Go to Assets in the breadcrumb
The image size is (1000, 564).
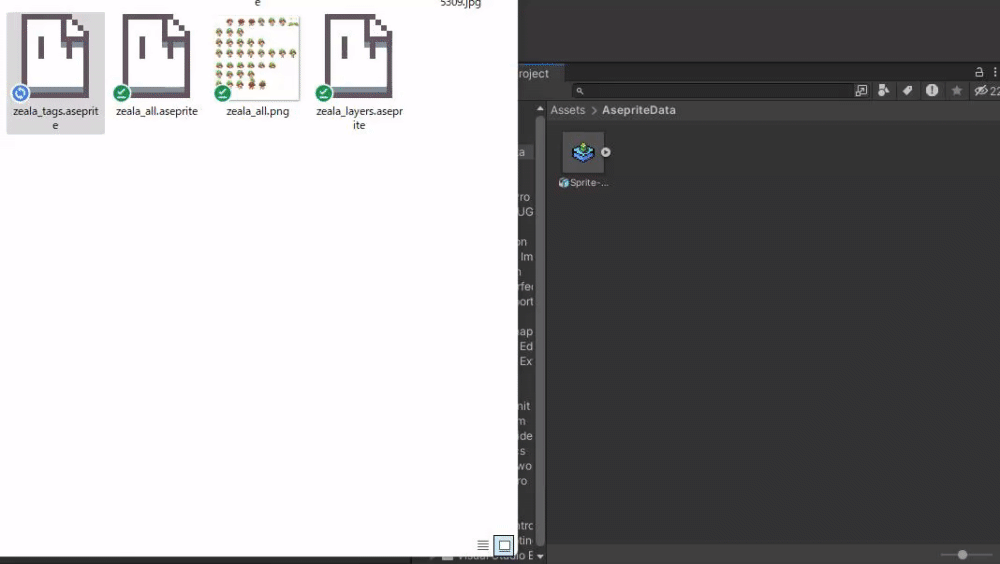(x=568, y=110)
